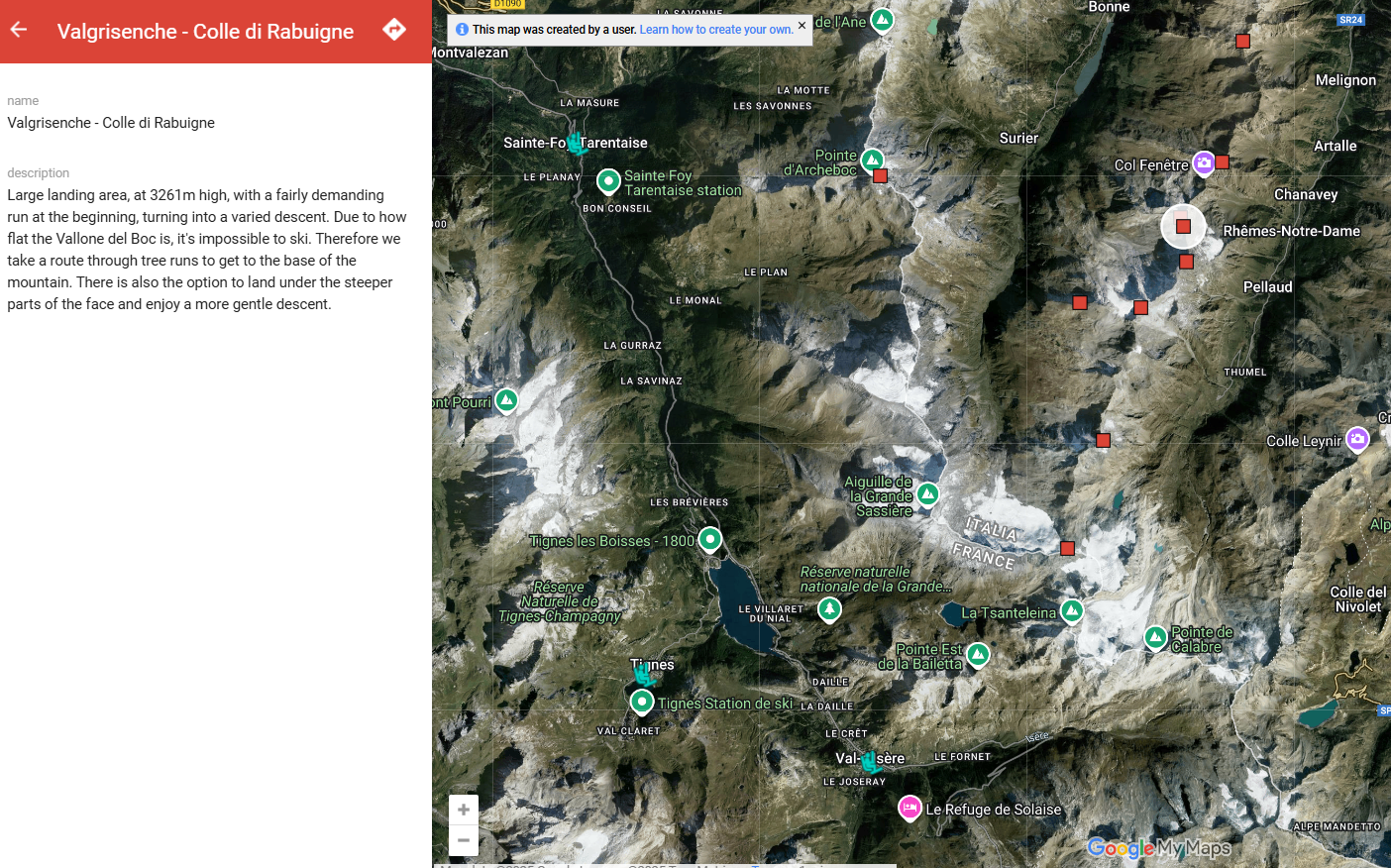Select the Pointe Est de la Bailletta marker

pyautogui.click(x=978, y=654)
